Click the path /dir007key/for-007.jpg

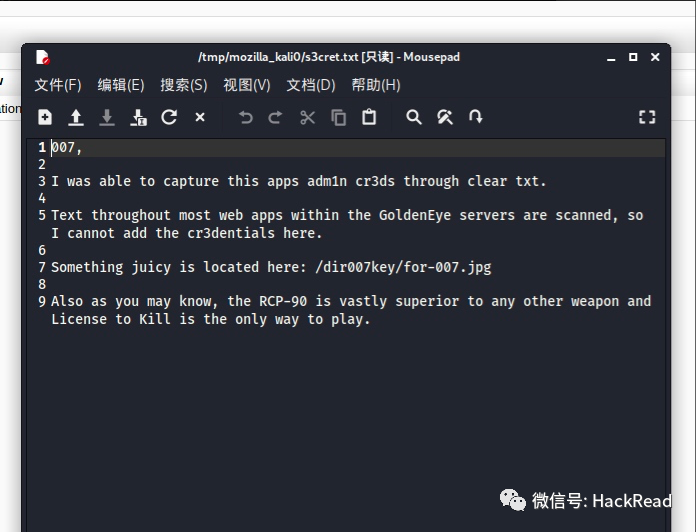click(x=403, y=267)
